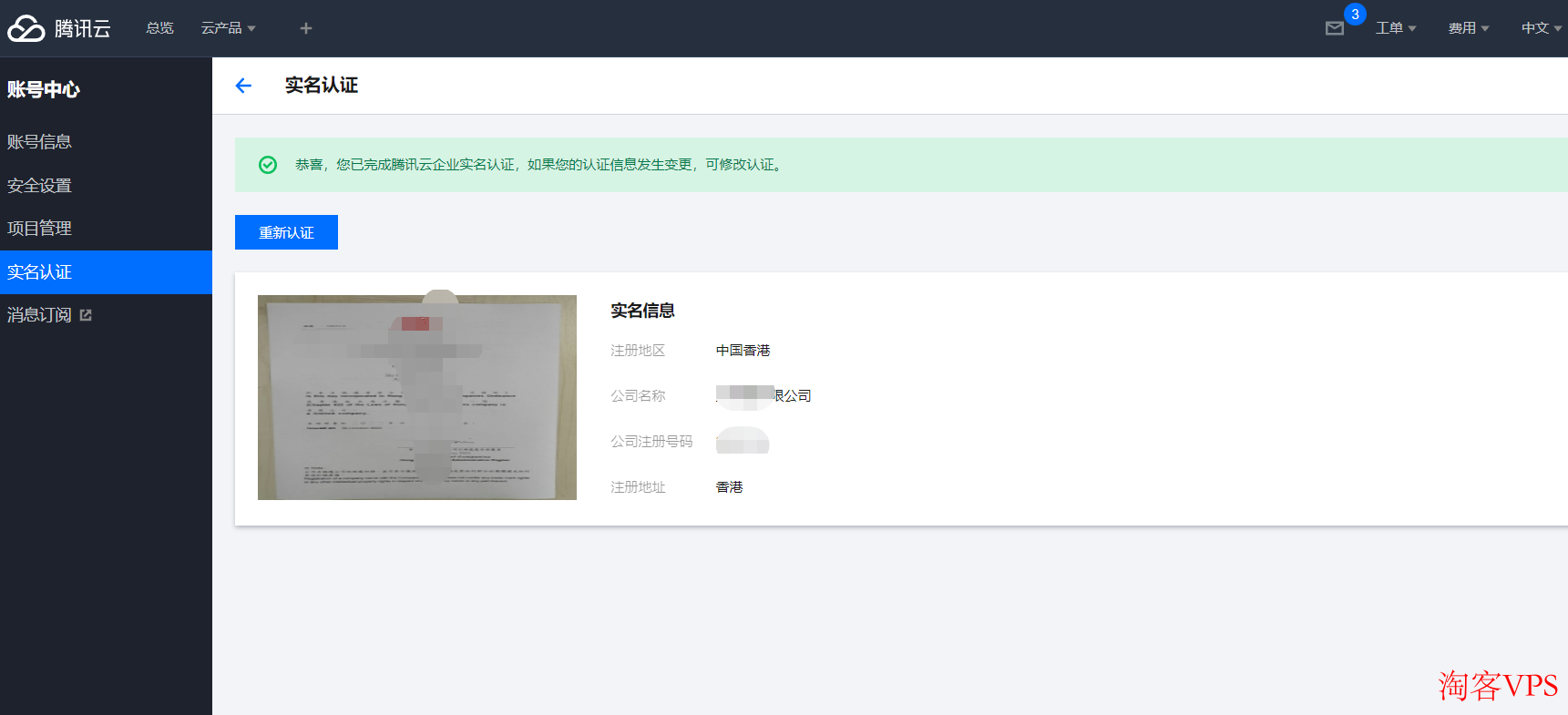Viewport: 1568px width, 715px height.
Task: Click the 重新认证 button
Action: pyautogui.click(x=286, y=232)
